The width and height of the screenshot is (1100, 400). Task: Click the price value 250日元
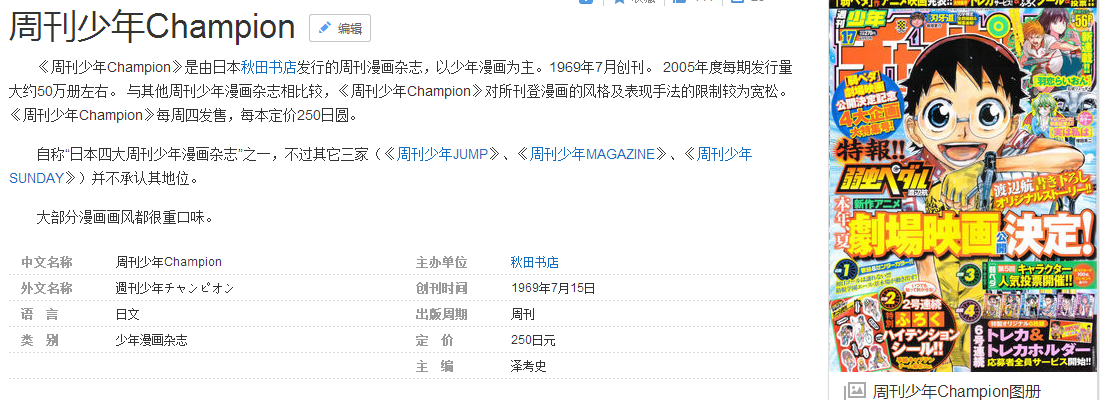[x=532, y=340]
